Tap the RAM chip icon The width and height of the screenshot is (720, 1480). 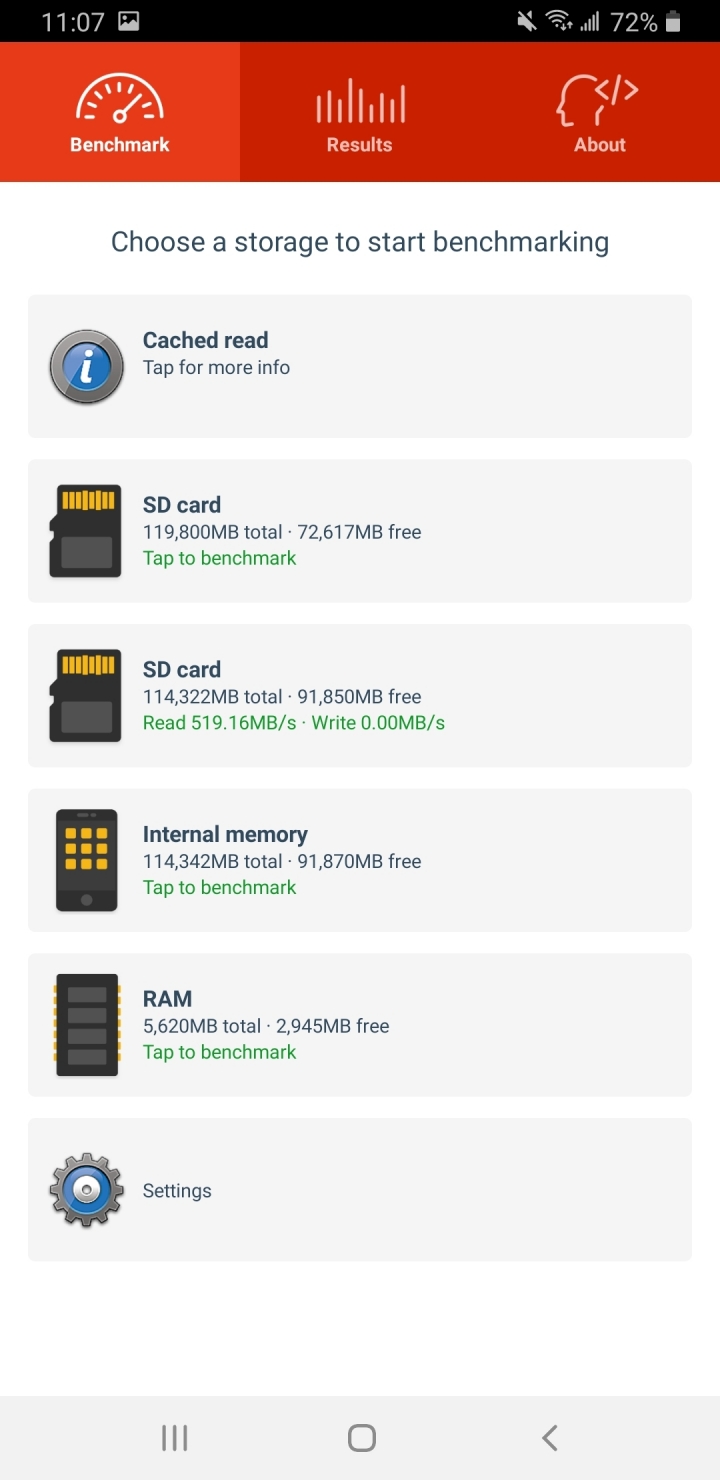(x=86, y=1025)
